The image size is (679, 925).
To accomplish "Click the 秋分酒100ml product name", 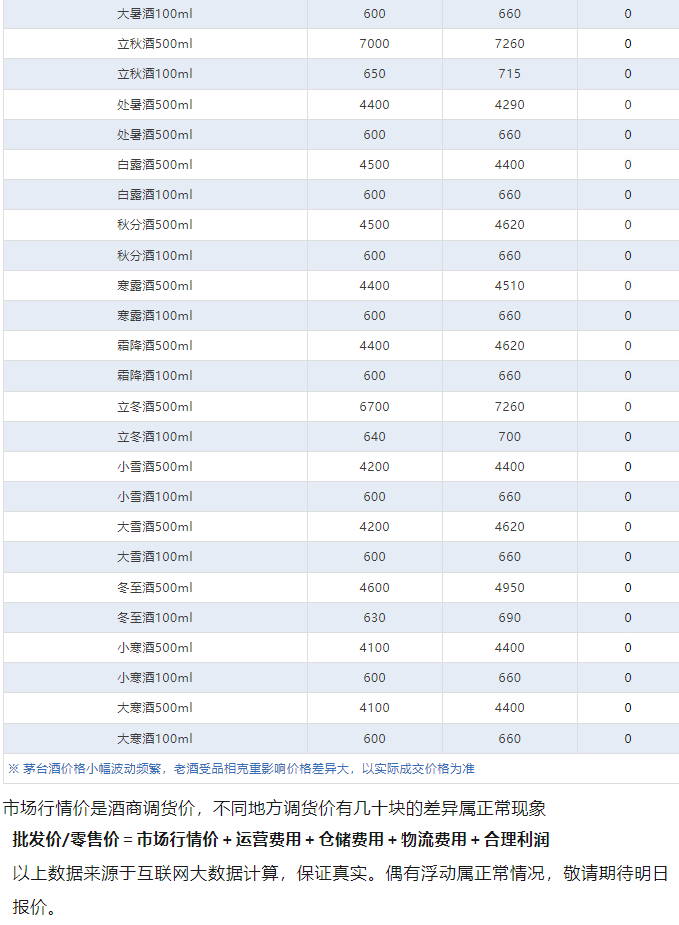I will (x=155, y=255).
